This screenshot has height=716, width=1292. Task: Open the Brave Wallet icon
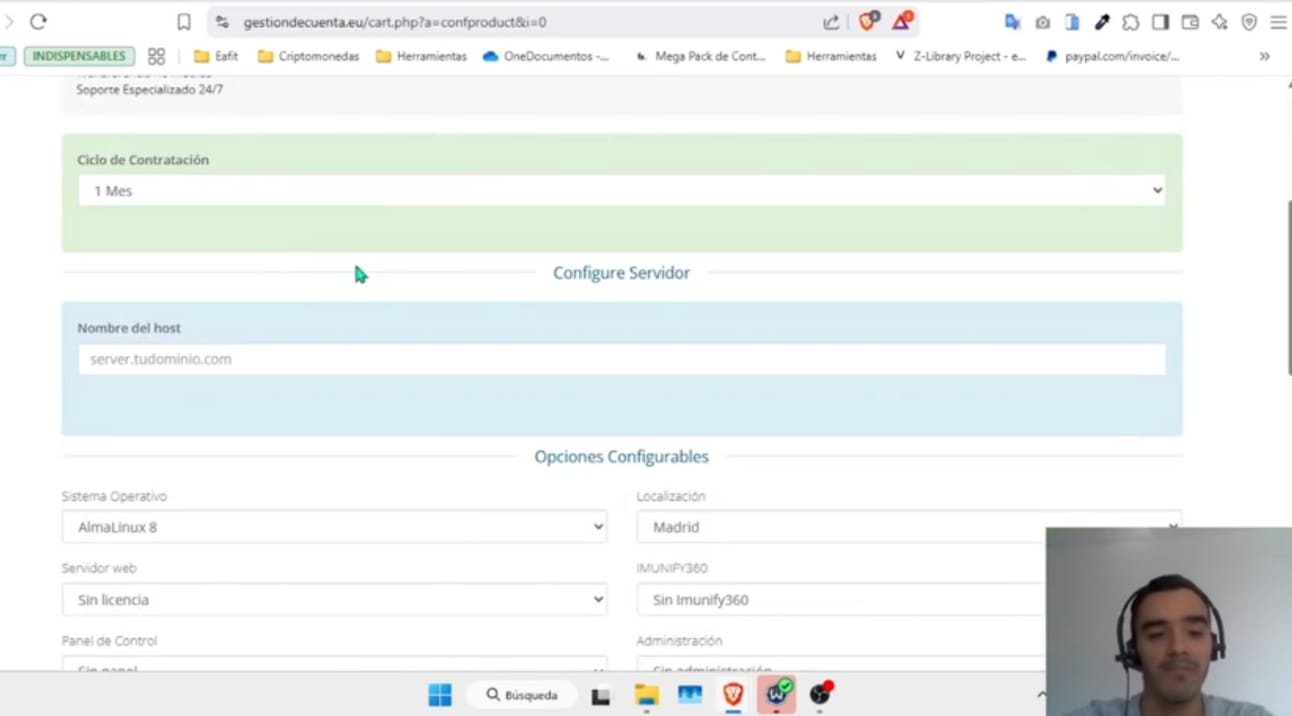tap(1190, 22)
